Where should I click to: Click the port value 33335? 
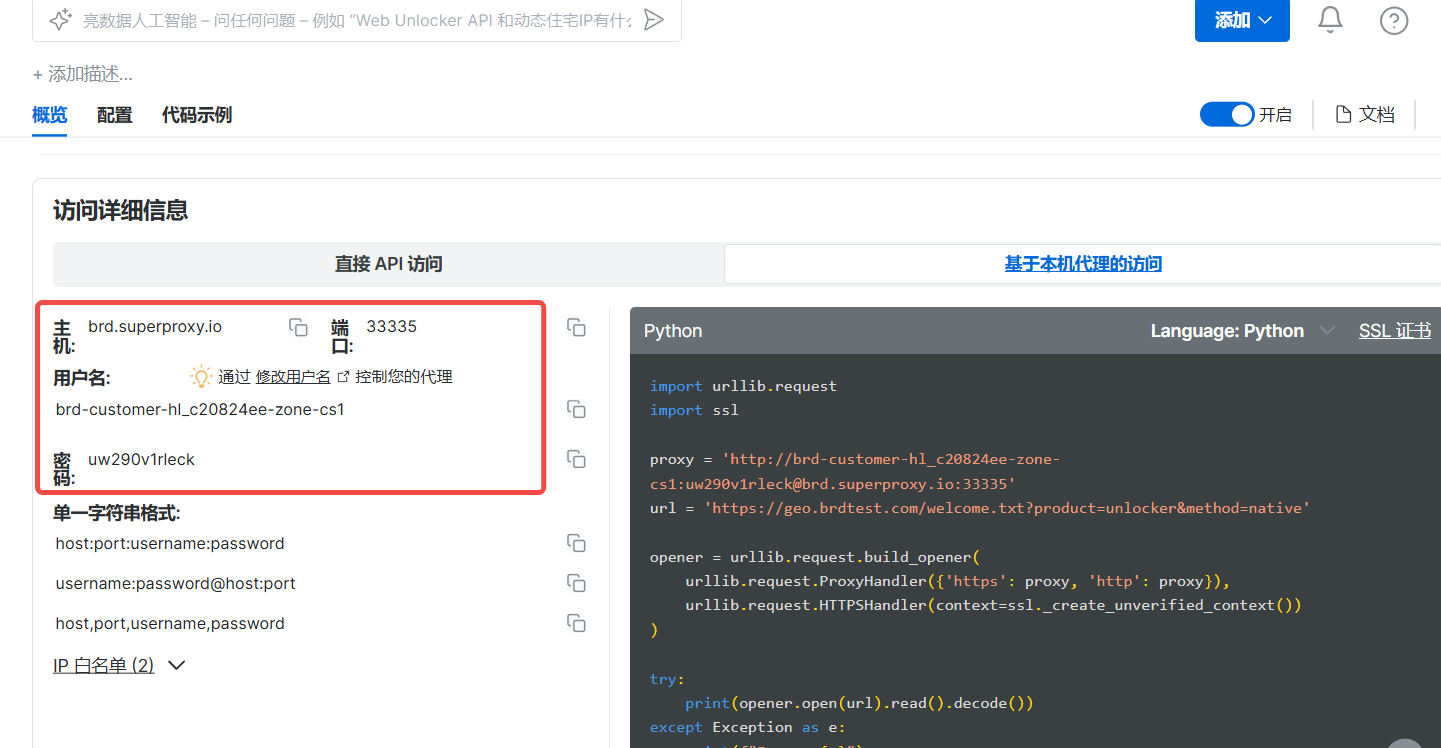[x=392, y=326]
